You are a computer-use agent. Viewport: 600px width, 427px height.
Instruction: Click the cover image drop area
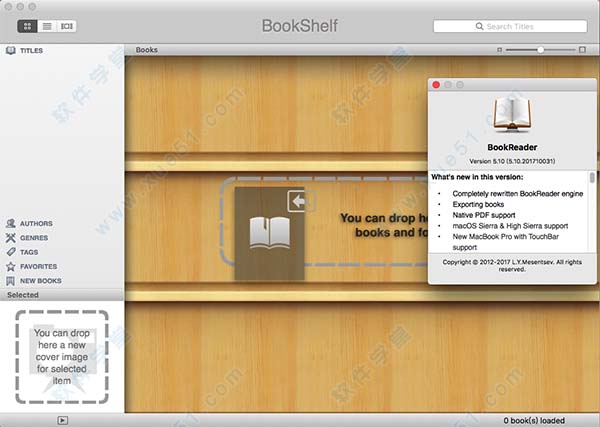pos(62,357)
